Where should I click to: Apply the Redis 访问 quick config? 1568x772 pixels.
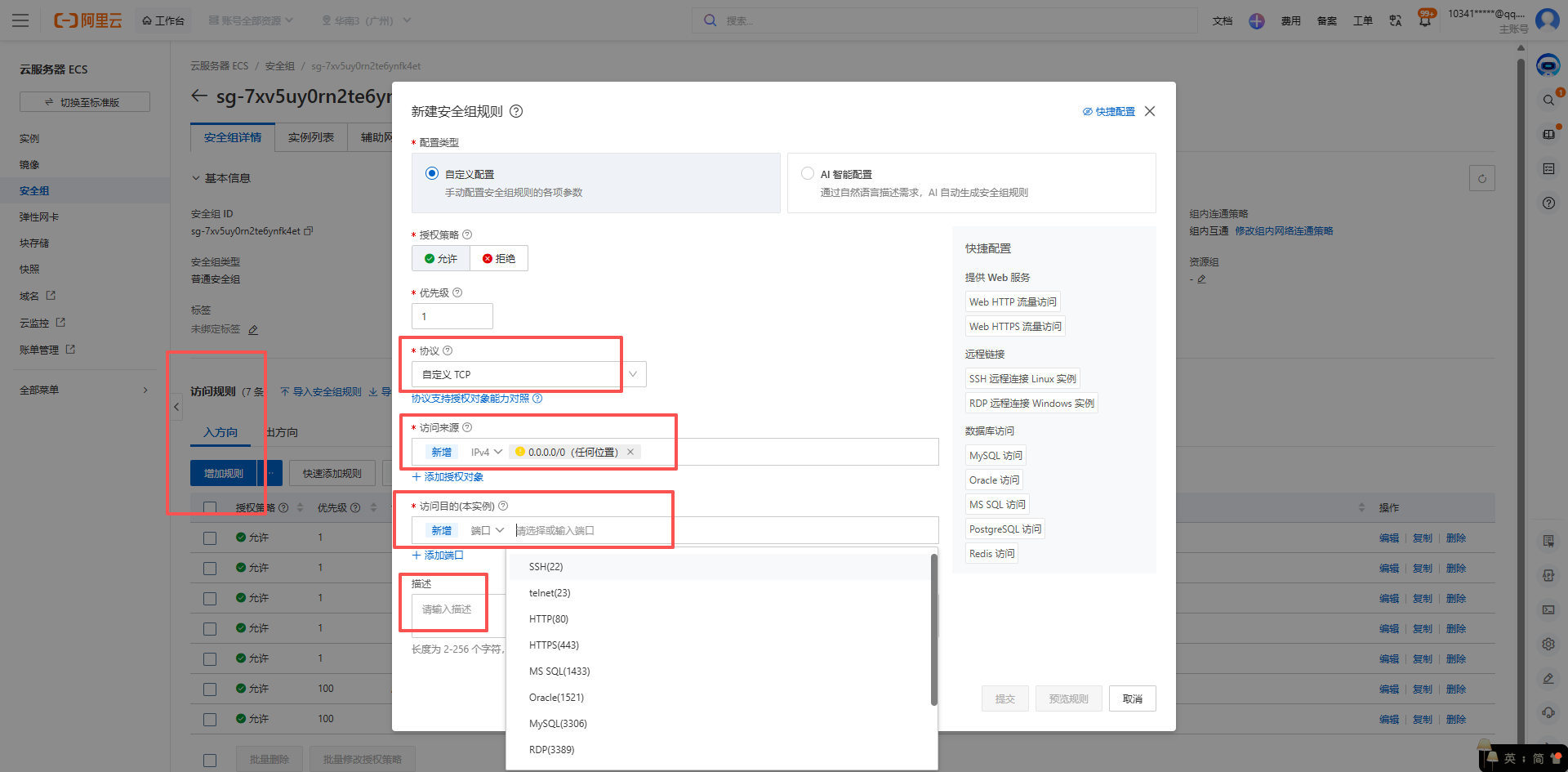coord(992,554)
